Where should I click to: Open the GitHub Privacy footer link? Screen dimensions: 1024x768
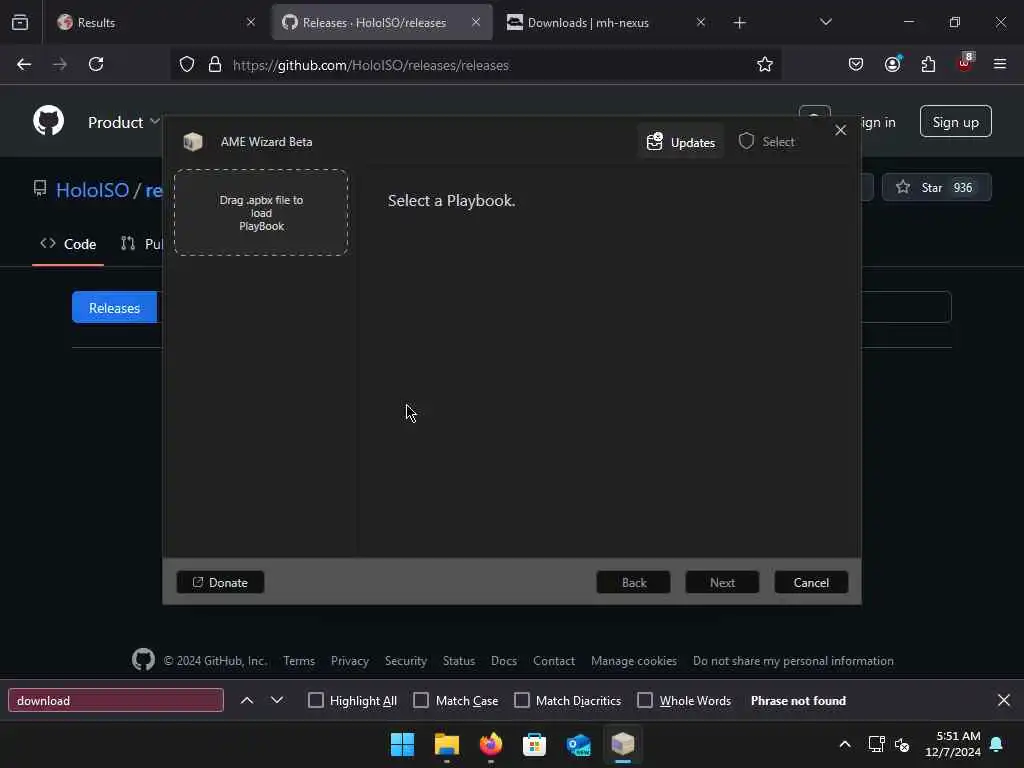[x=350, y=661]
